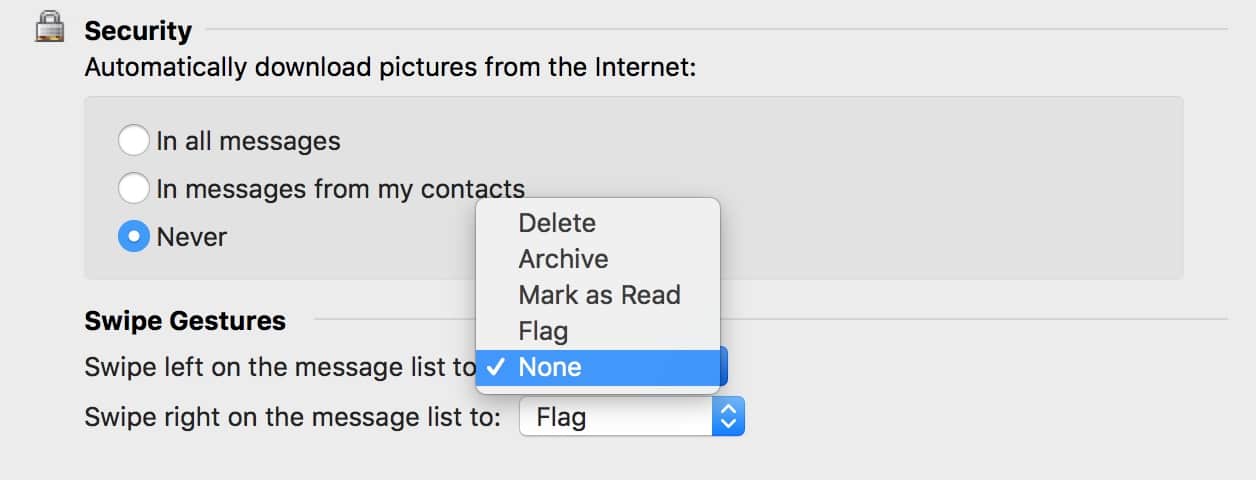Click the "In all messages" label text
This screenshot has height=480, width=1256.
tap(248, 141)
